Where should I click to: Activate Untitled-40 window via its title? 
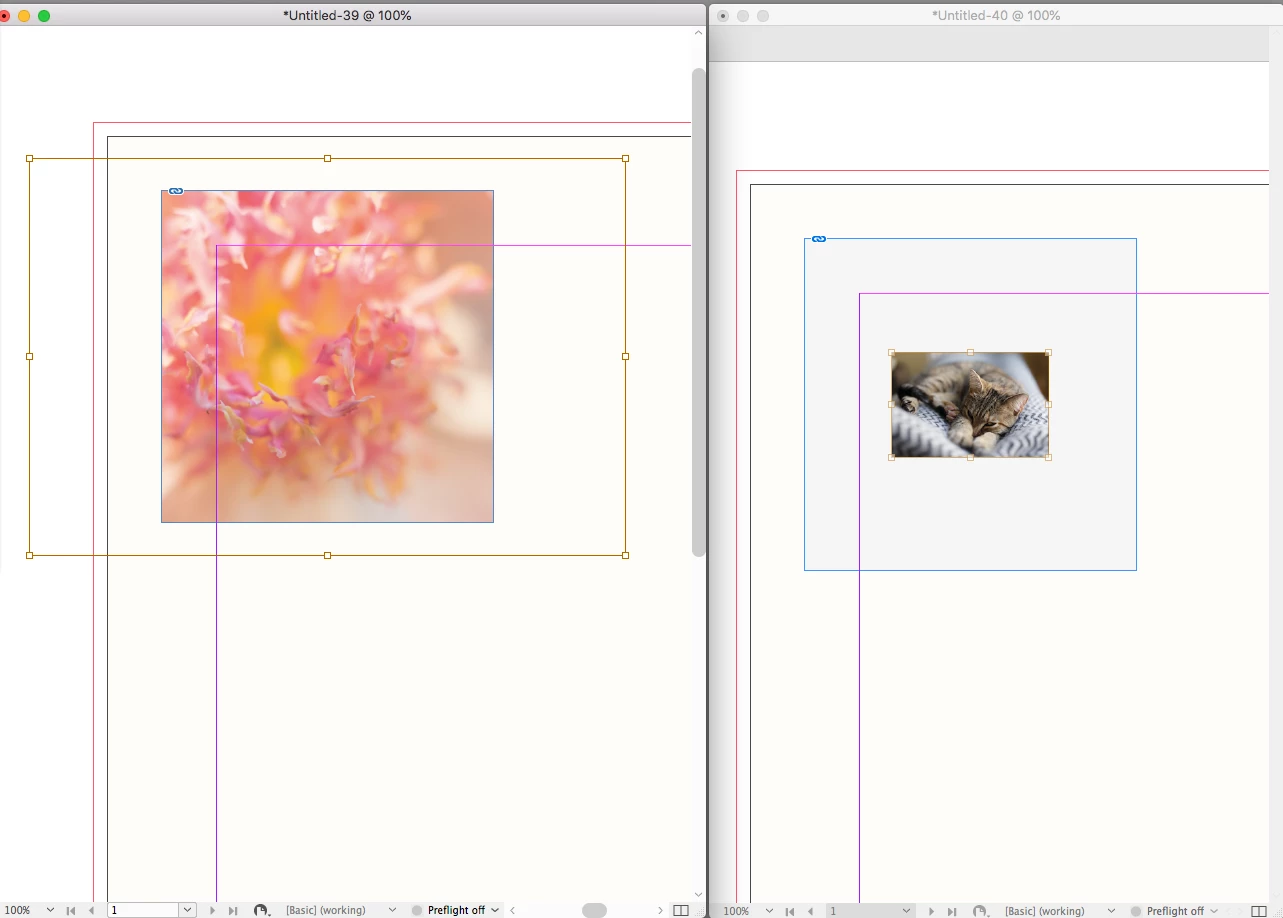coord(996,15)
